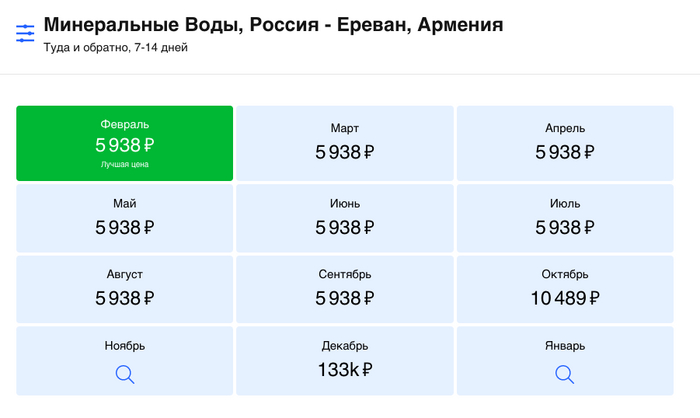Click the "Лучшая цена" best price label

tap(125, 164)
